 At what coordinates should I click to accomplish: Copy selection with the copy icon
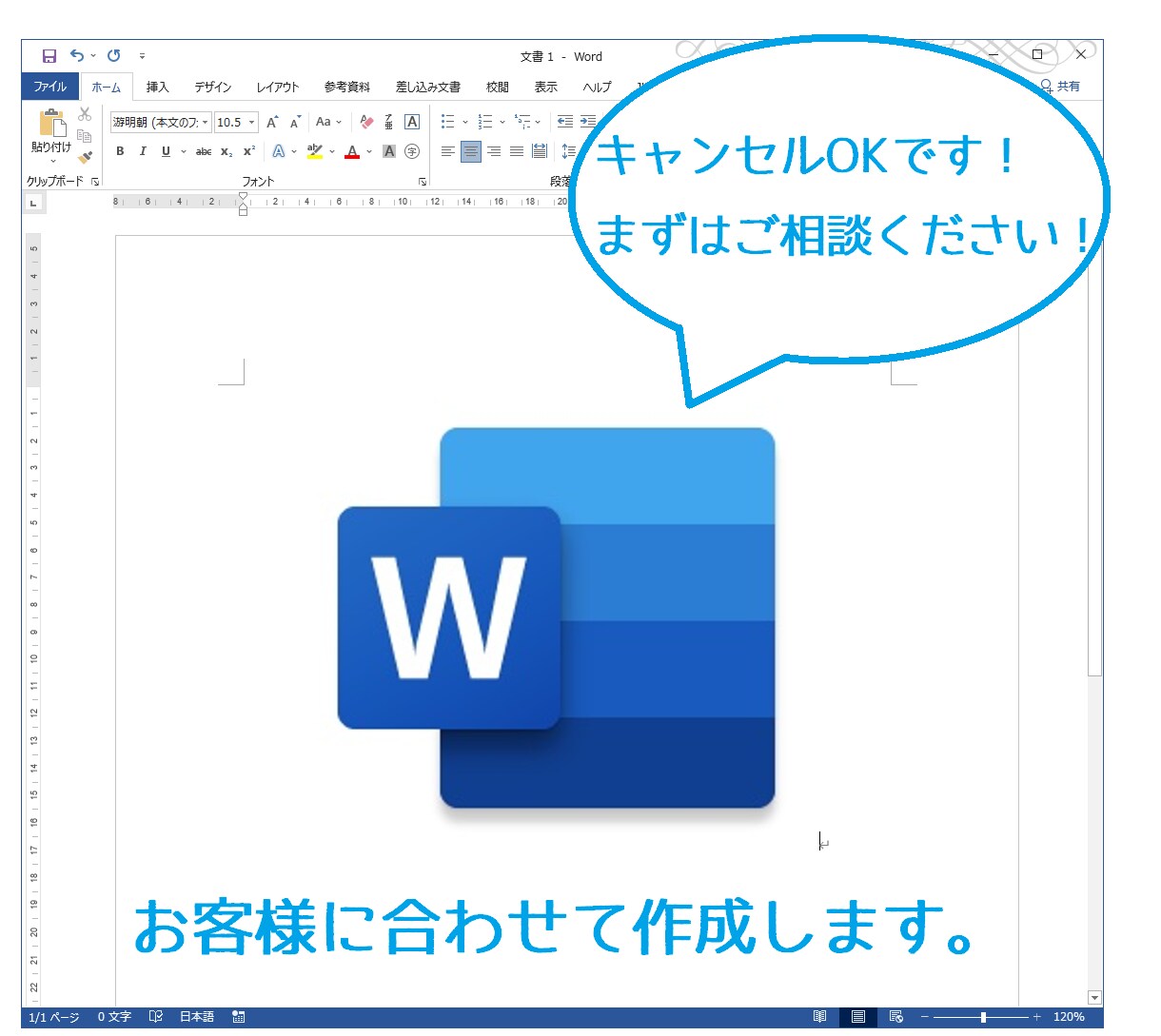pos(85,136)
